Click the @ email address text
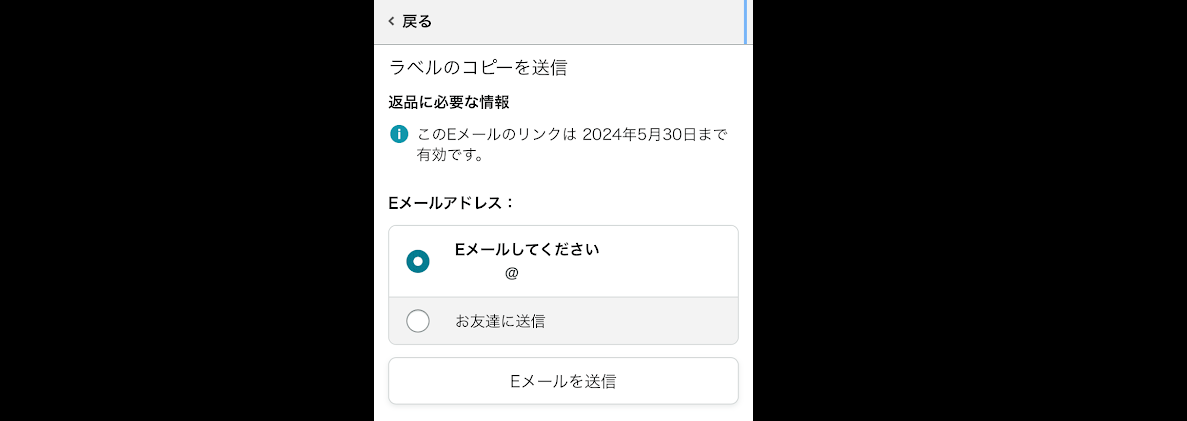This screenshot has height=421, width=1187. coord(512,273)
